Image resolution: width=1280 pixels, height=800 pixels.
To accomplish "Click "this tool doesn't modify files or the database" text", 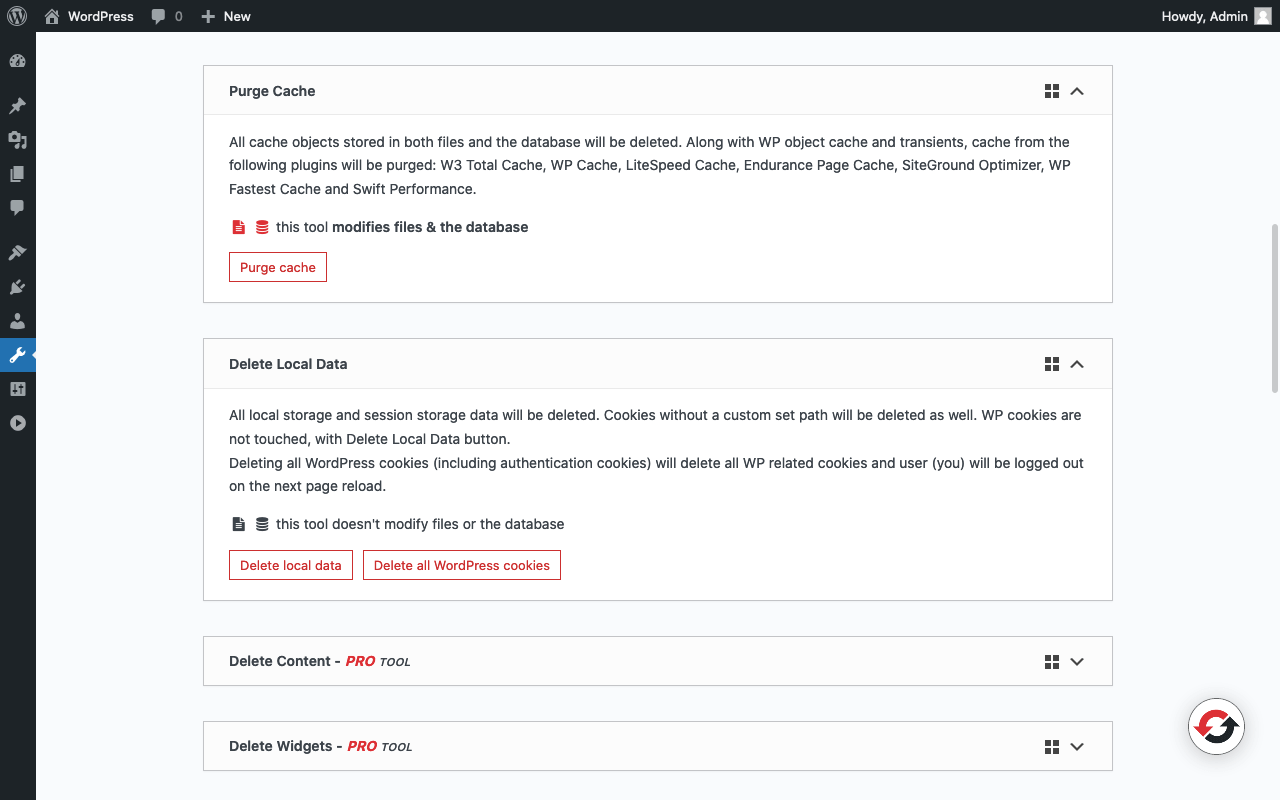I will click(420, 524).
